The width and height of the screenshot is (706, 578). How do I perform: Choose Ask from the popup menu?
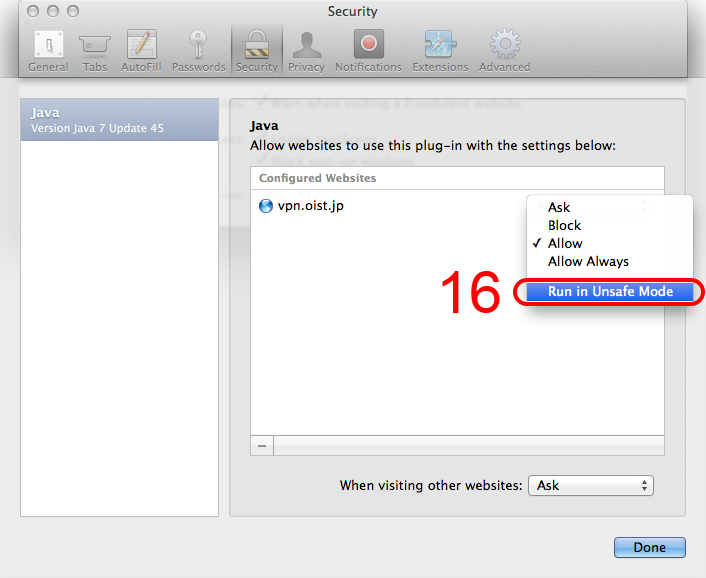tap(559, 207)
